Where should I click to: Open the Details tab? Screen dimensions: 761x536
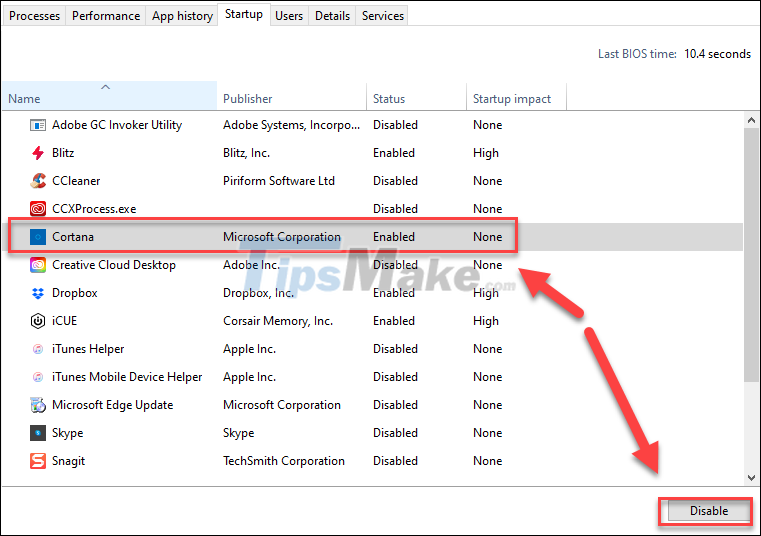click(x=332, y=16)
